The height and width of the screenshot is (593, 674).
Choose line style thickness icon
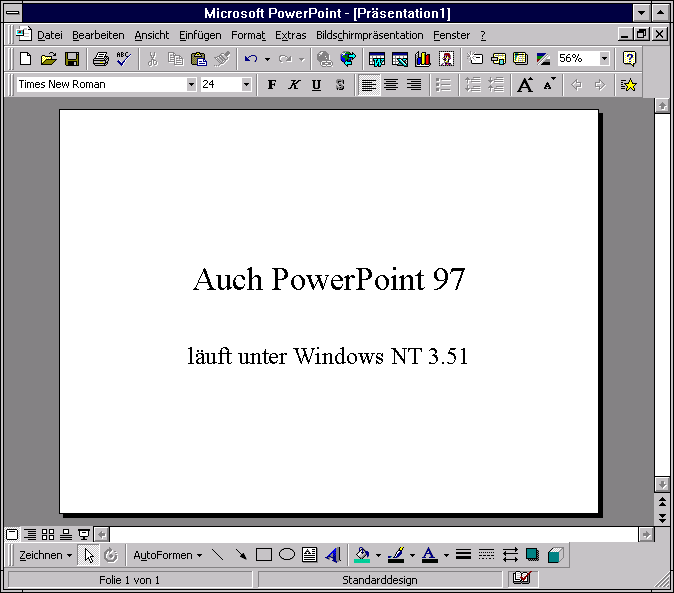(463, 555)
